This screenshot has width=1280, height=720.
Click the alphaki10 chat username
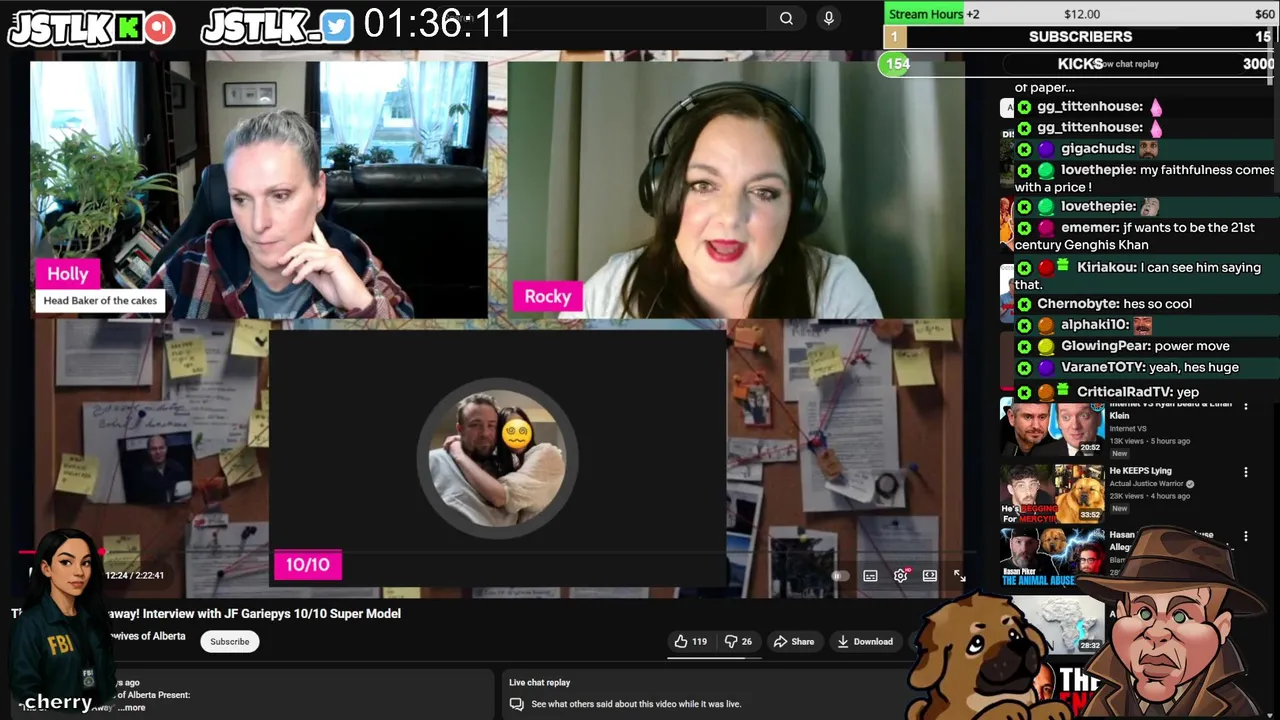[1095, 325]
